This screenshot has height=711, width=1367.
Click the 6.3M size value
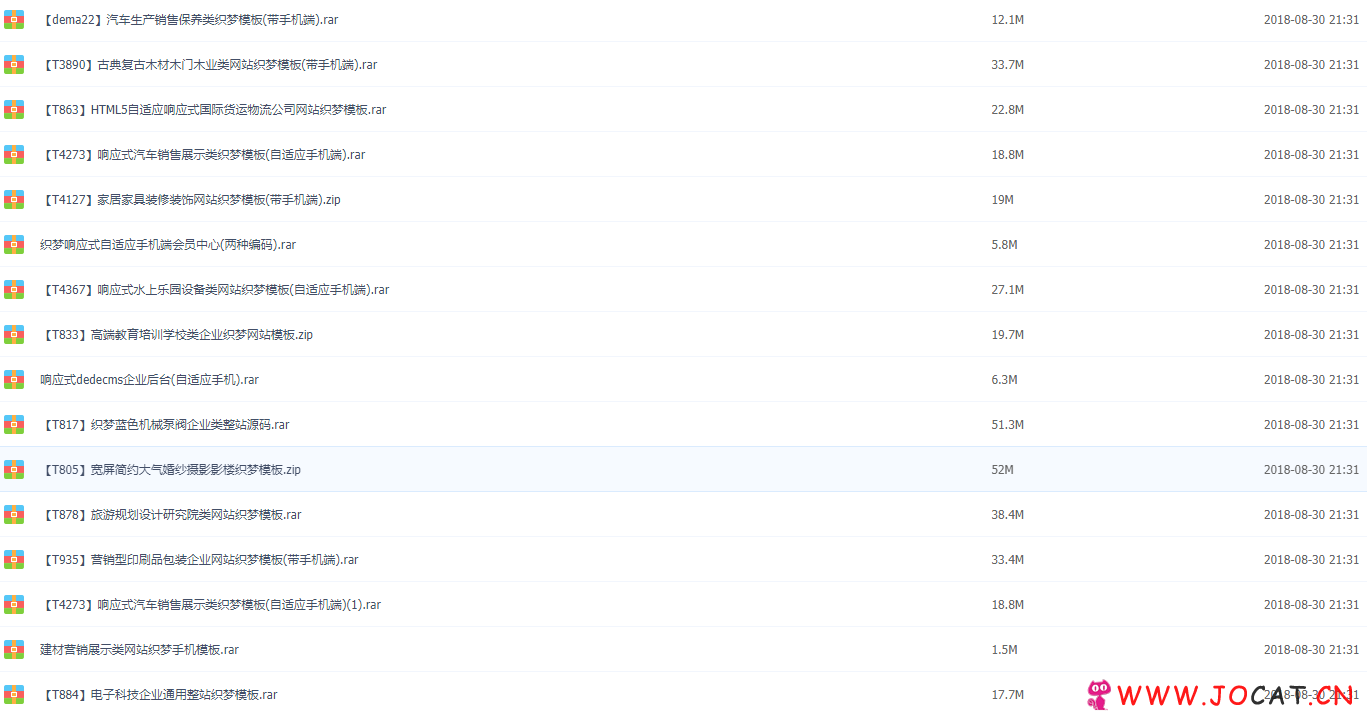click(1005, 380)
